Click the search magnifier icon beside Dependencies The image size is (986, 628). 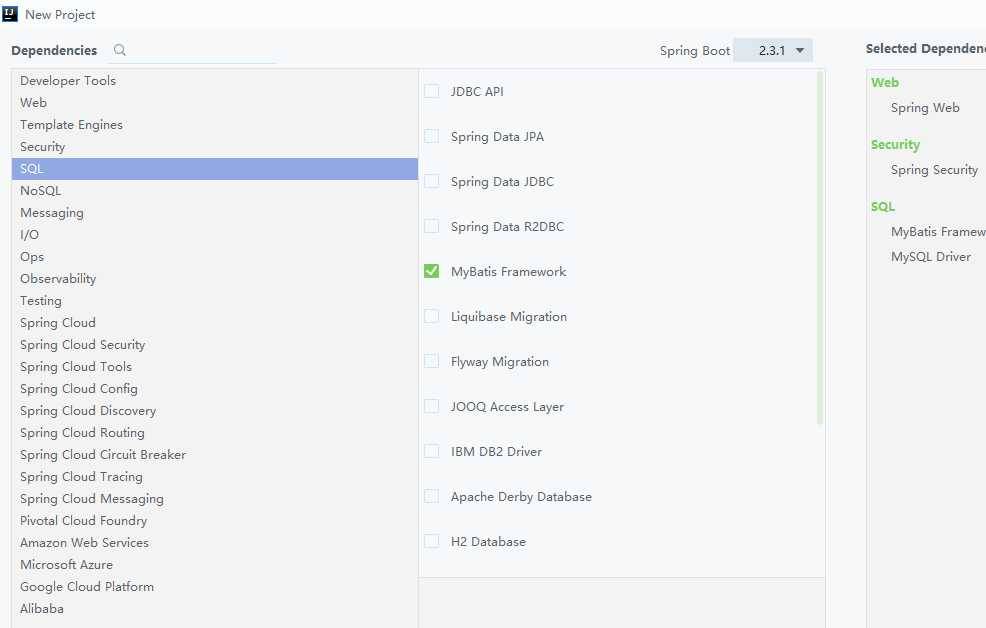tap(120, 50)
